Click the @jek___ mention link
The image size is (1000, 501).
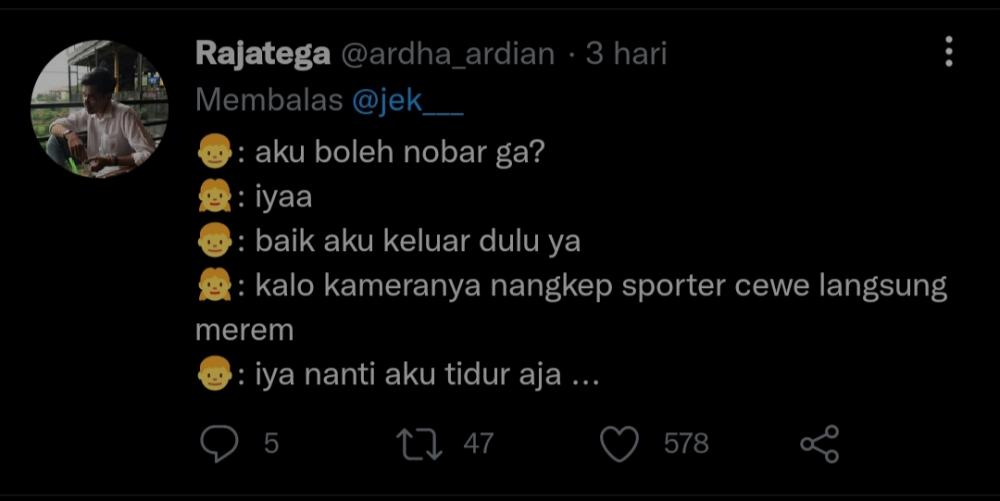408,101
